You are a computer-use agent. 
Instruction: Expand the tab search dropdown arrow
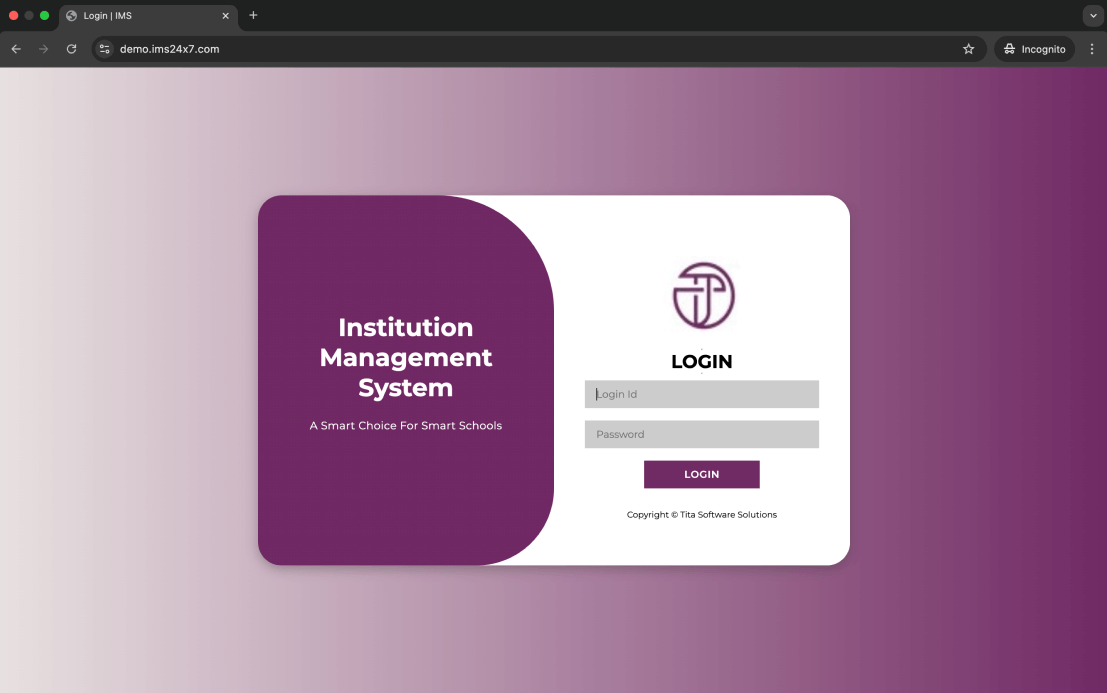pyautogui.click(x=1091, y=16)
